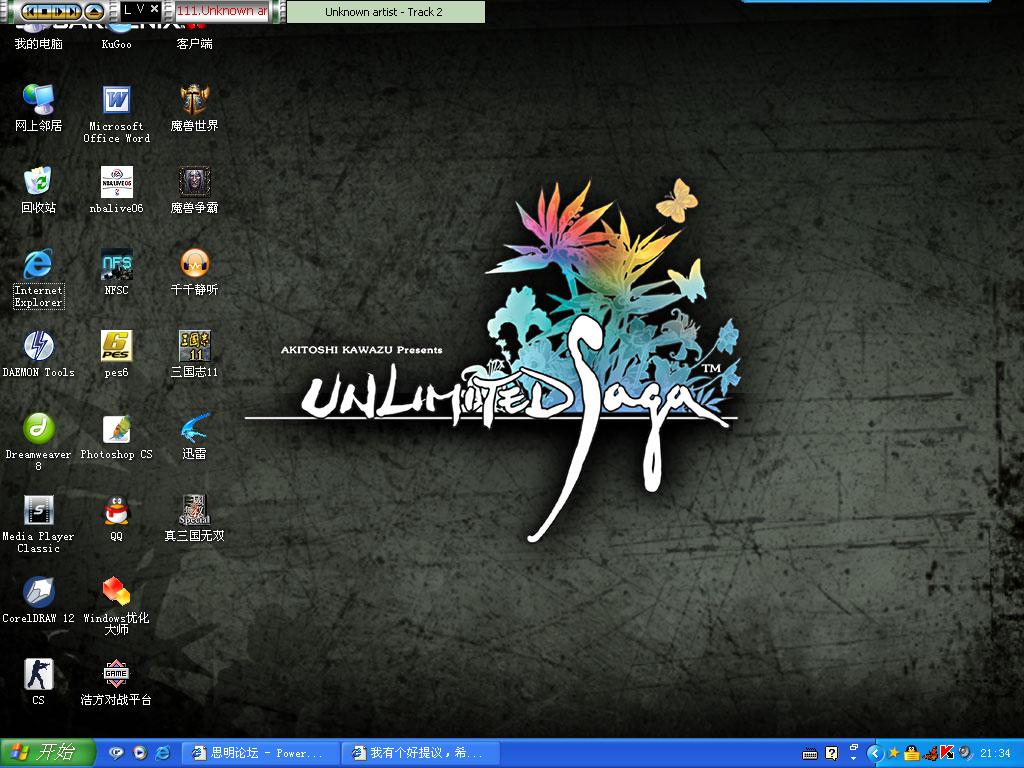Screen dimensions: 1024x768
Task: Click the KuGoo icon label
Action: (x=116, y=44)
